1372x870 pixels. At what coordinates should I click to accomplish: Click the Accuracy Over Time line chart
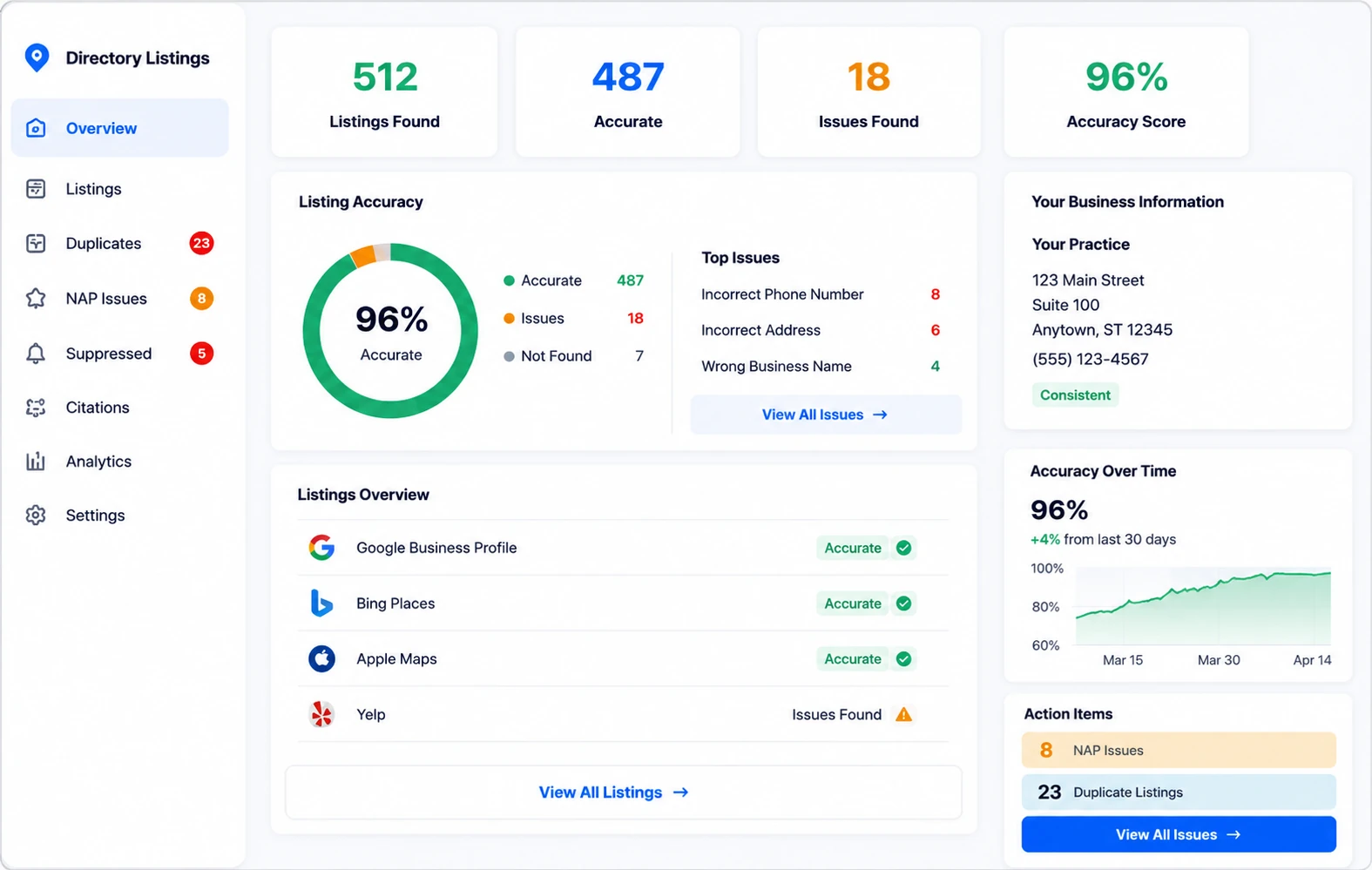point(1203,607)
